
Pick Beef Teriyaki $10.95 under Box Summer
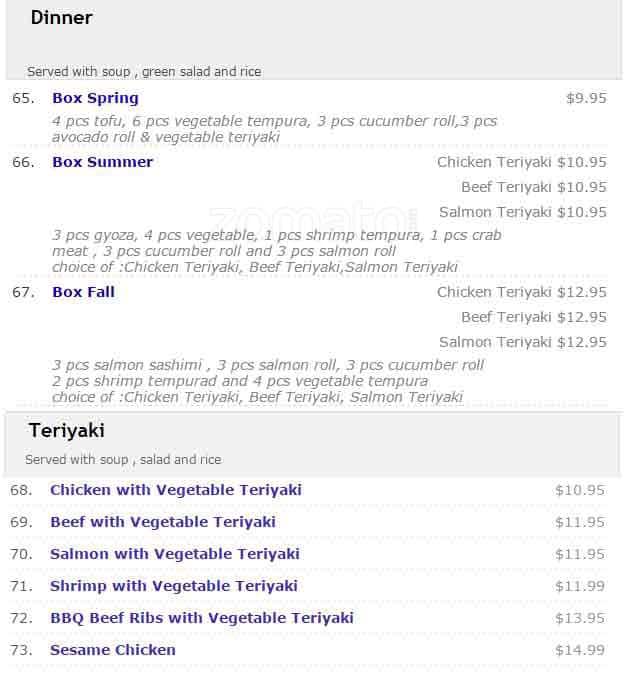(x=533, y=187)
